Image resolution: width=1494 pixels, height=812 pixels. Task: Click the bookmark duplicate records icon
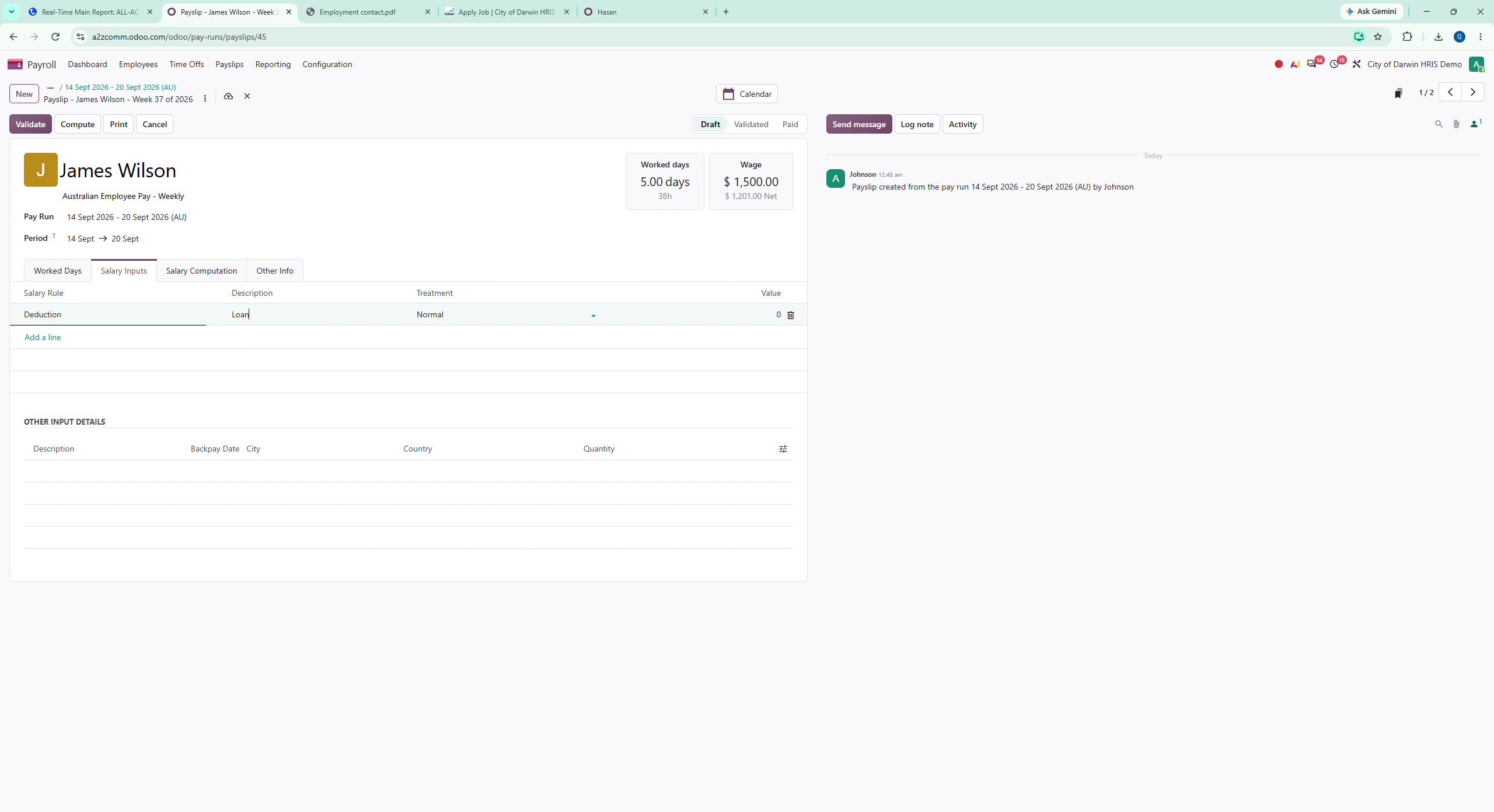[x=1398, y=93]
